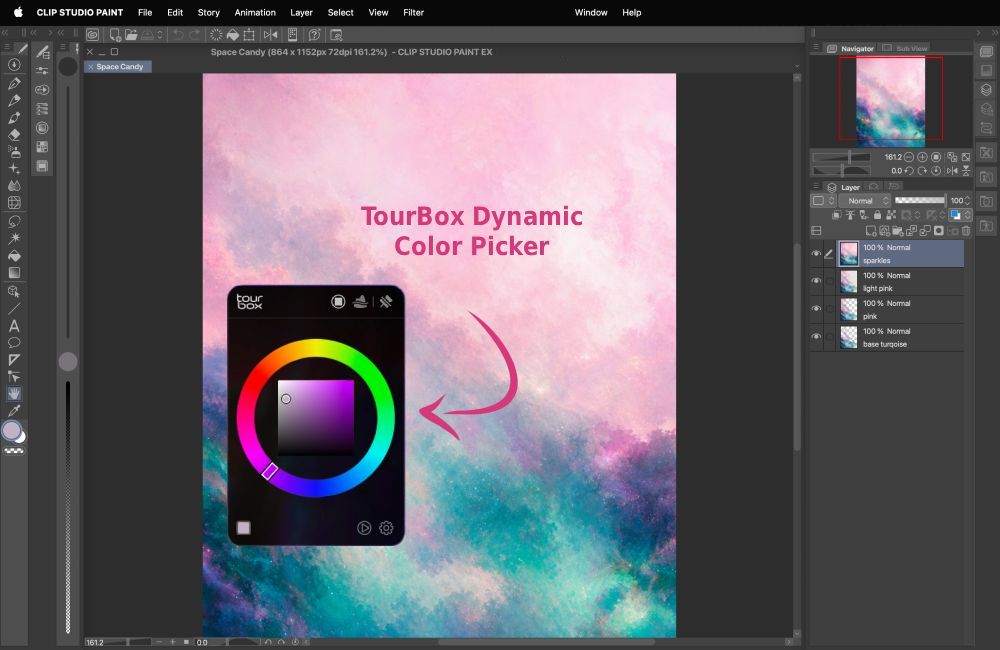
Task: Open Clip Studio launcher from command bar
Action: point(92,34)
